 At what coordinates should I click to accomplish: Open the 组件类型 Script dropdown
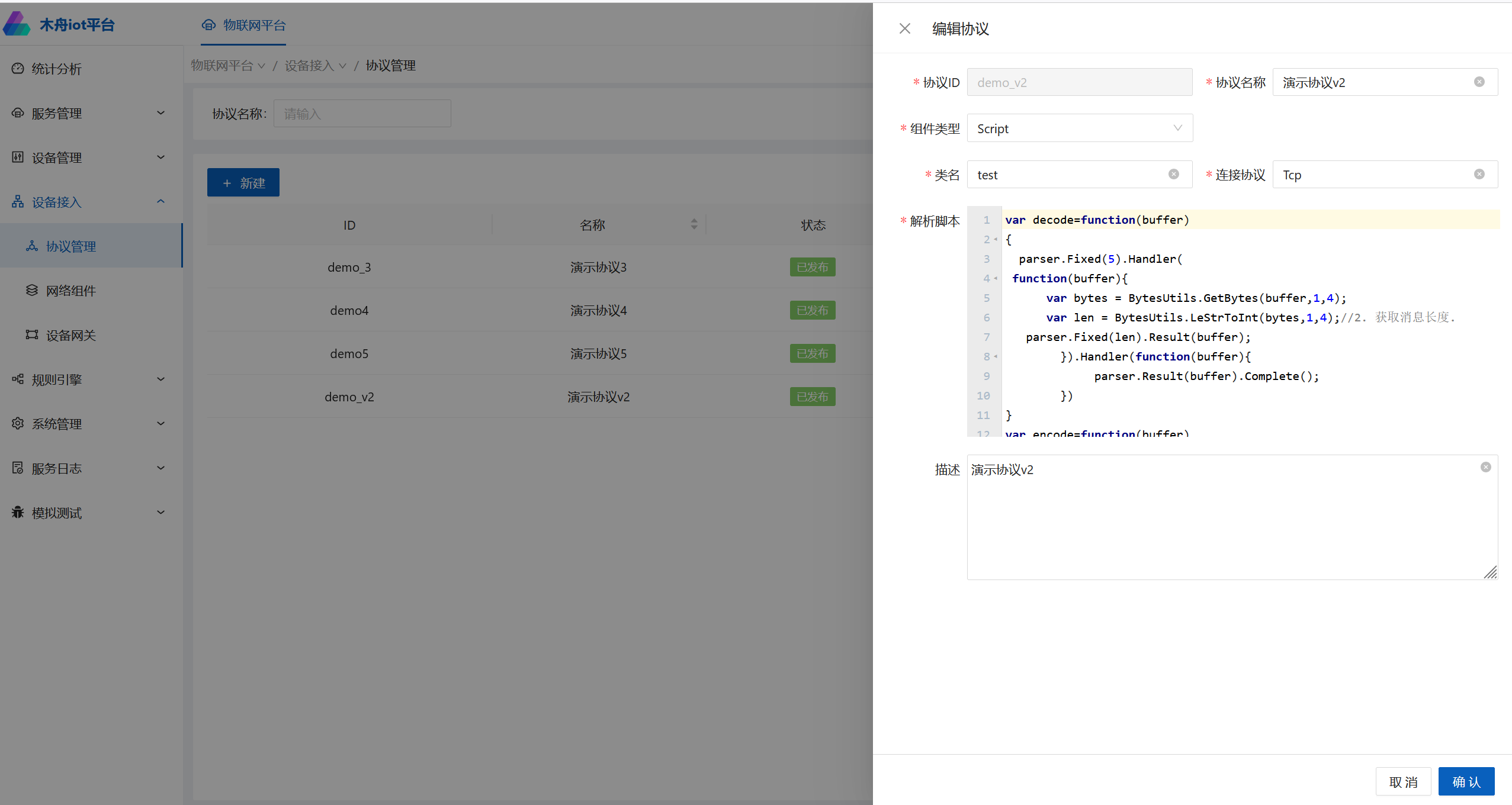pyautogui.click(x=1080, y=128)
